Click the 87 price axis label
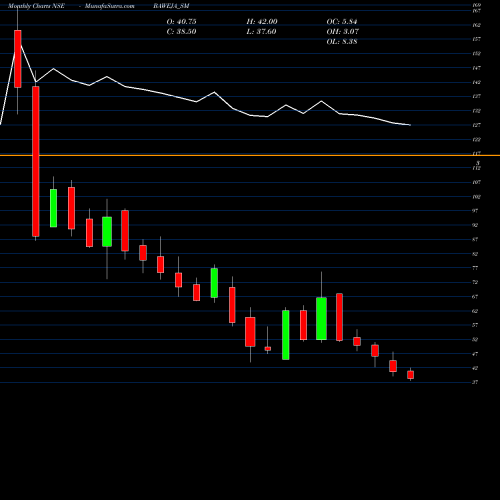Viewport: 500px width, 500px height. click(475, 239)
